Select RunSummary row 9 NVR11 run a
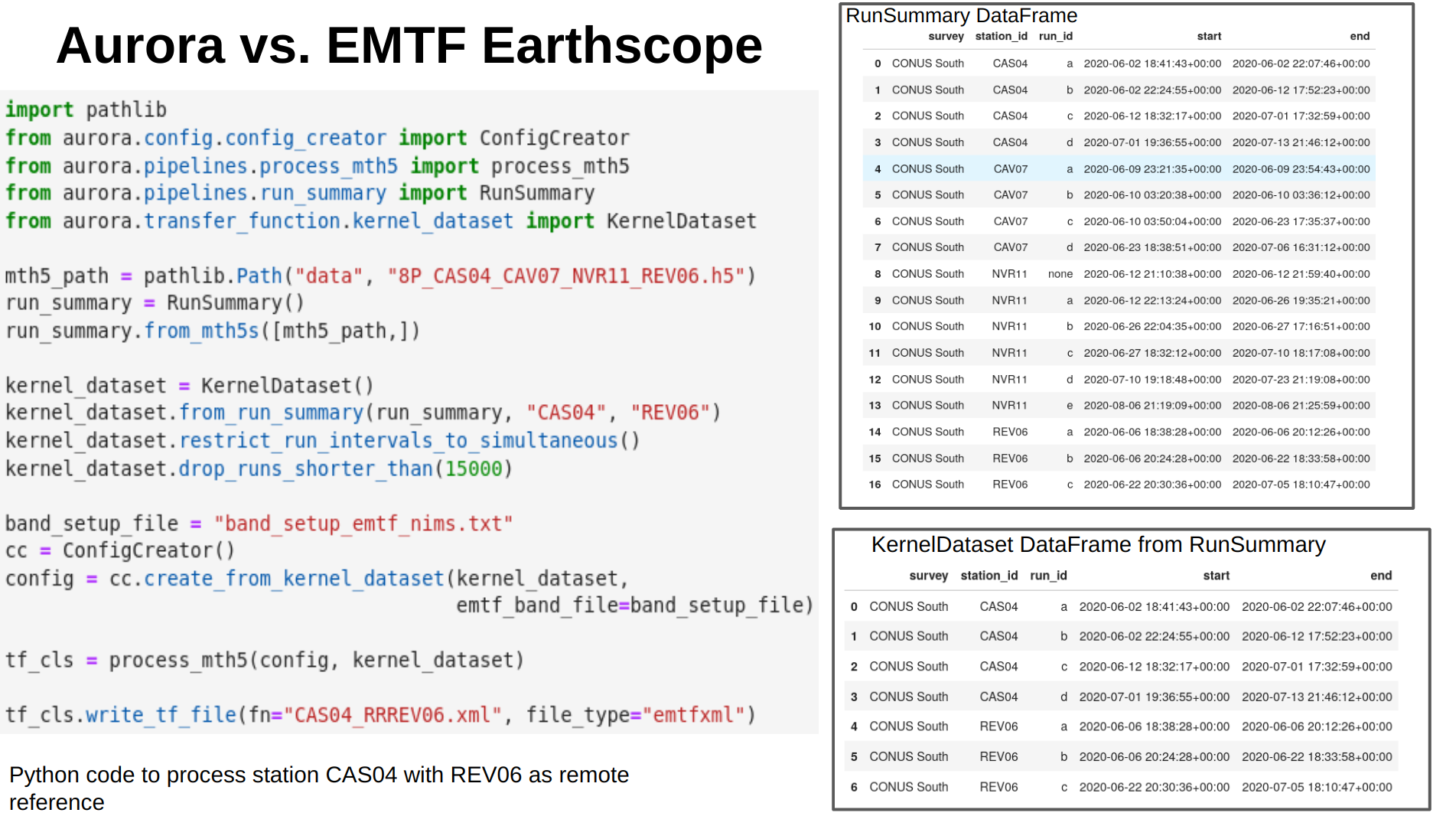 click(x=1119, y=301)
